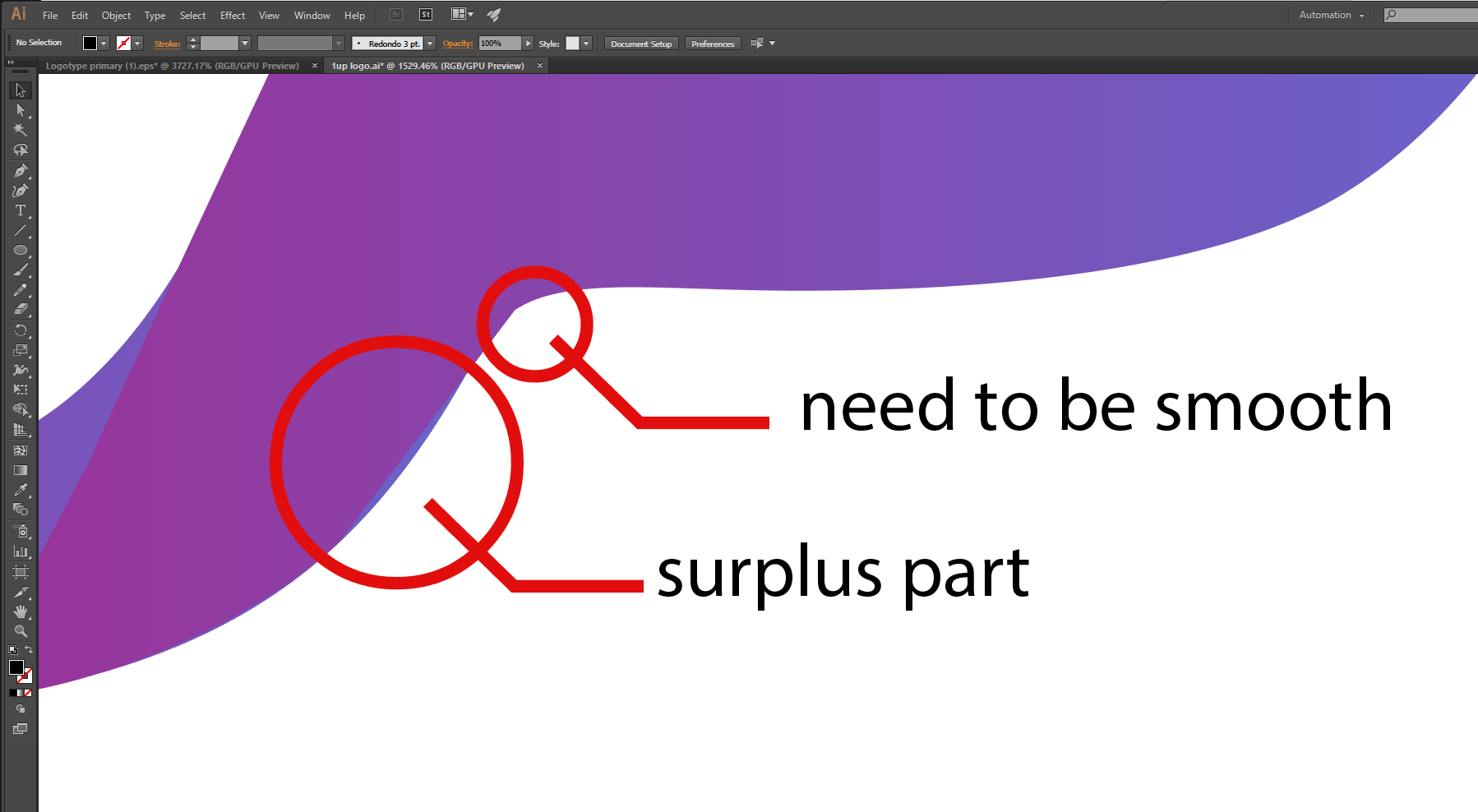Switch to Logotype primary (1).eps tab
Viewport: 1478px width, 812px height.
point(173,66)
